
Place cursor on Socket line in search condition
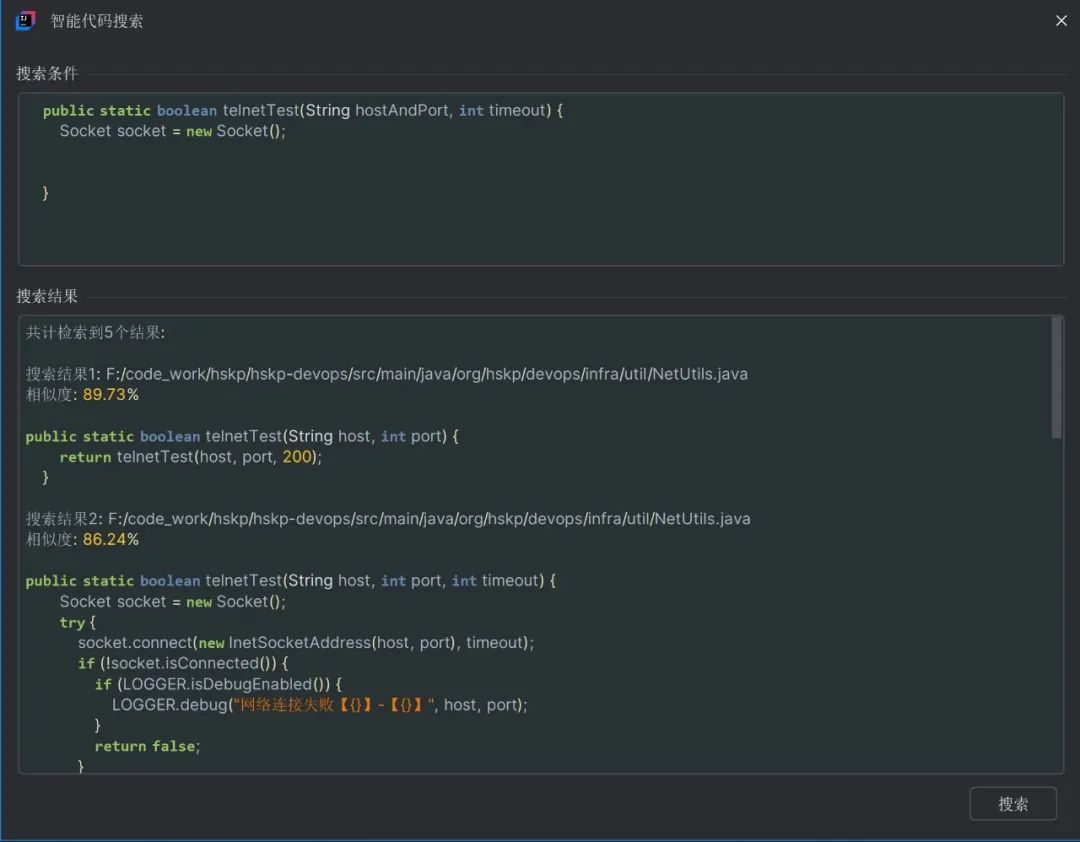point(172,132)
